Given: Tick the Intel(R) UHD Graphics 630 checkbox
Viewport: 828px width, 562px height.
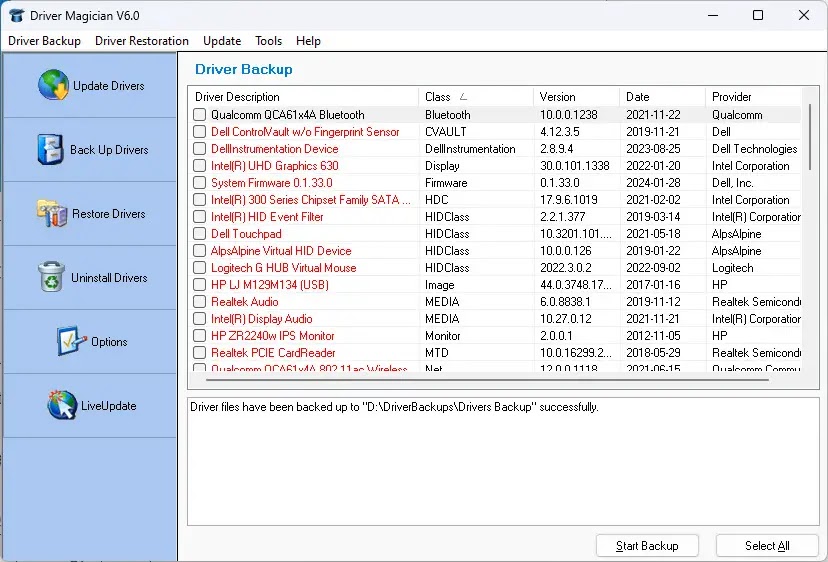Looking at the screenshot, I should [x=199, y=165].
